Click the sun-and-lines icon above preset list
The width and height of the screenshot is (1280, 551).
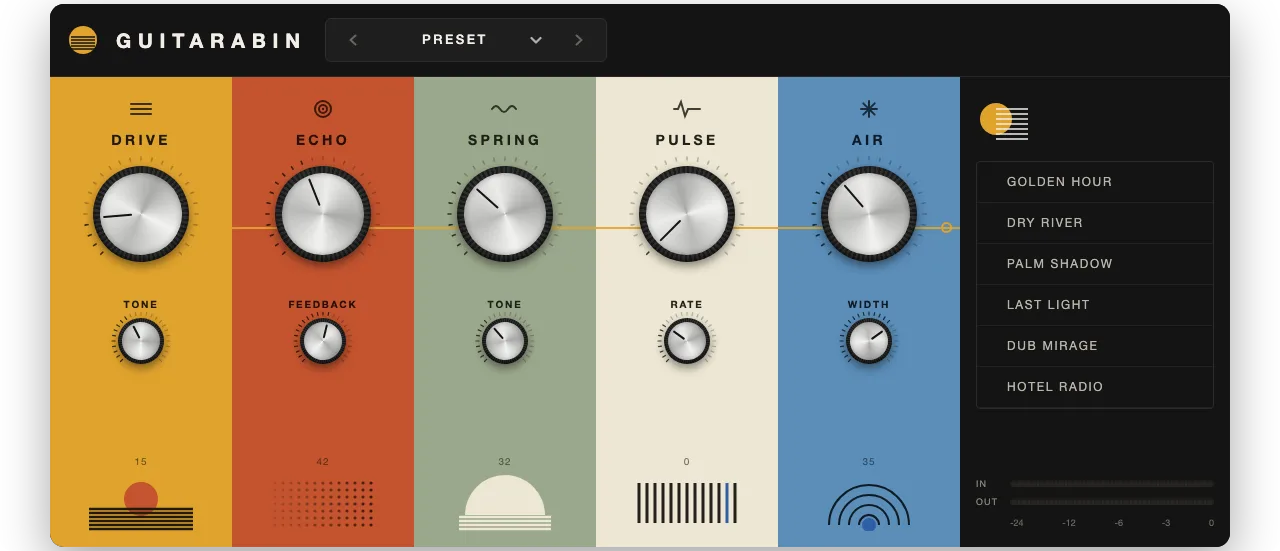pyautogui.click(x=1004, y=121)
